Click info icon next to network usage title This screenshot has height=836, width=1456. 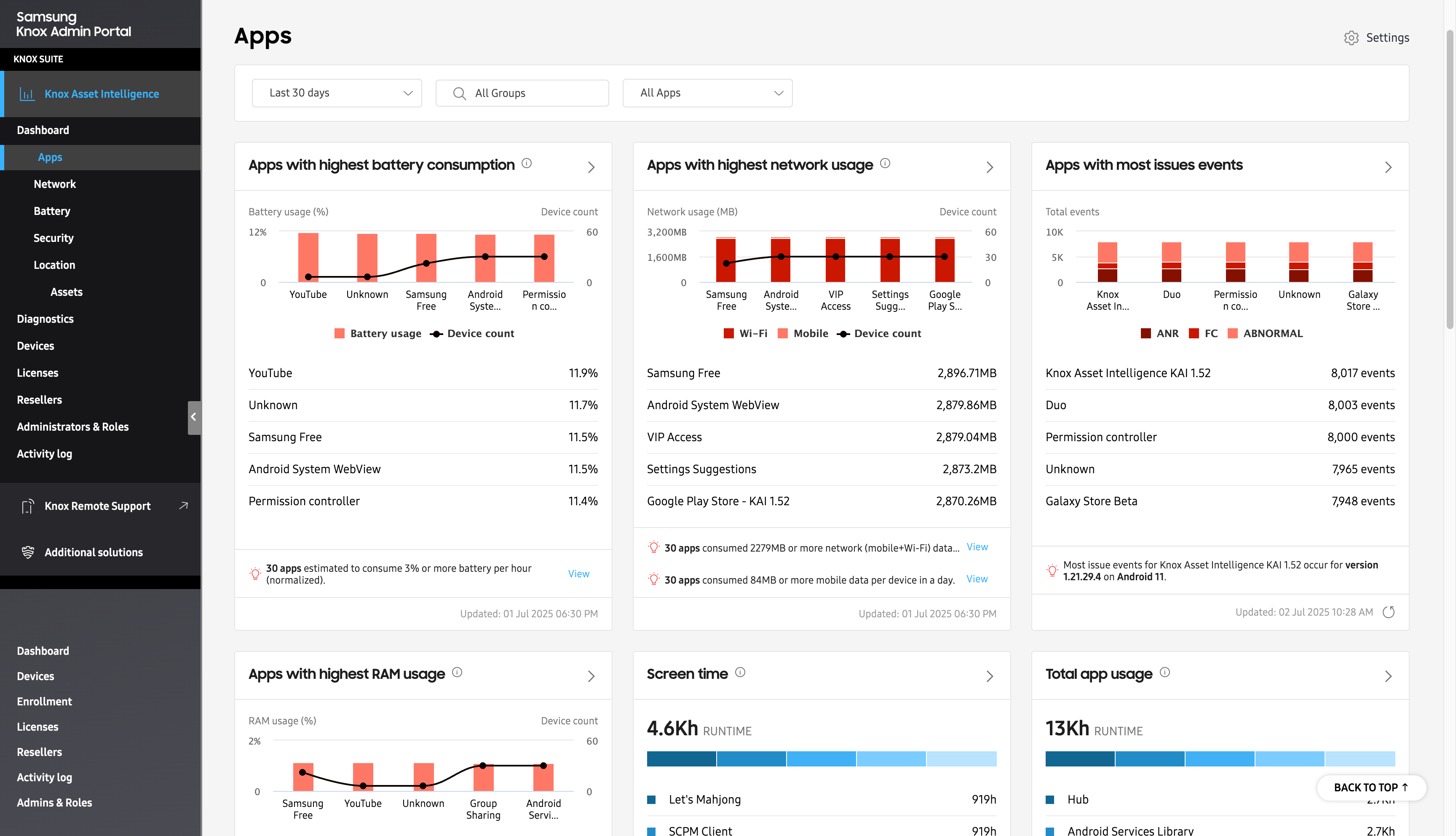885,163
